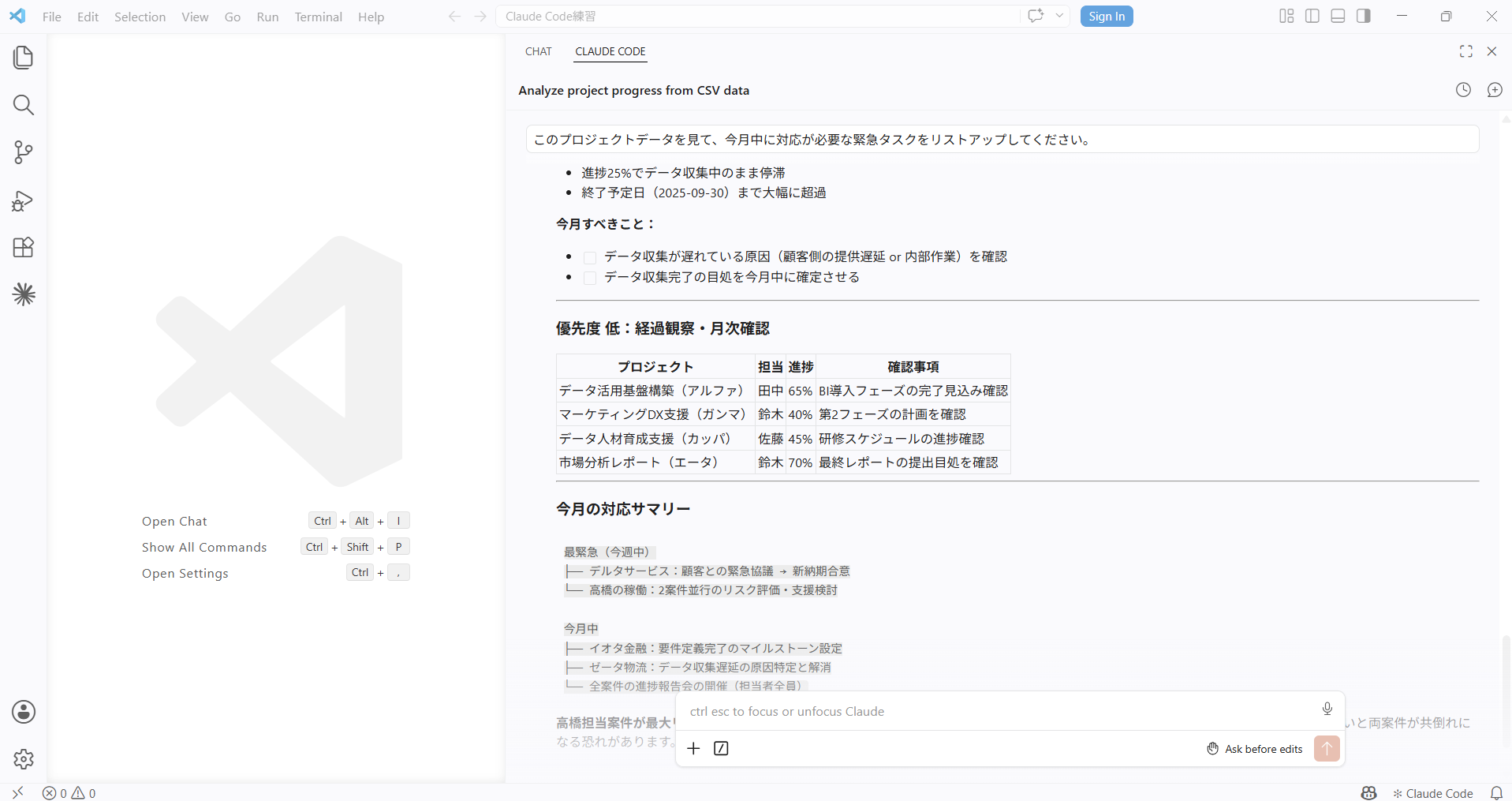
Task: Open the Accounts menu icon
Action: click(24, 712)
